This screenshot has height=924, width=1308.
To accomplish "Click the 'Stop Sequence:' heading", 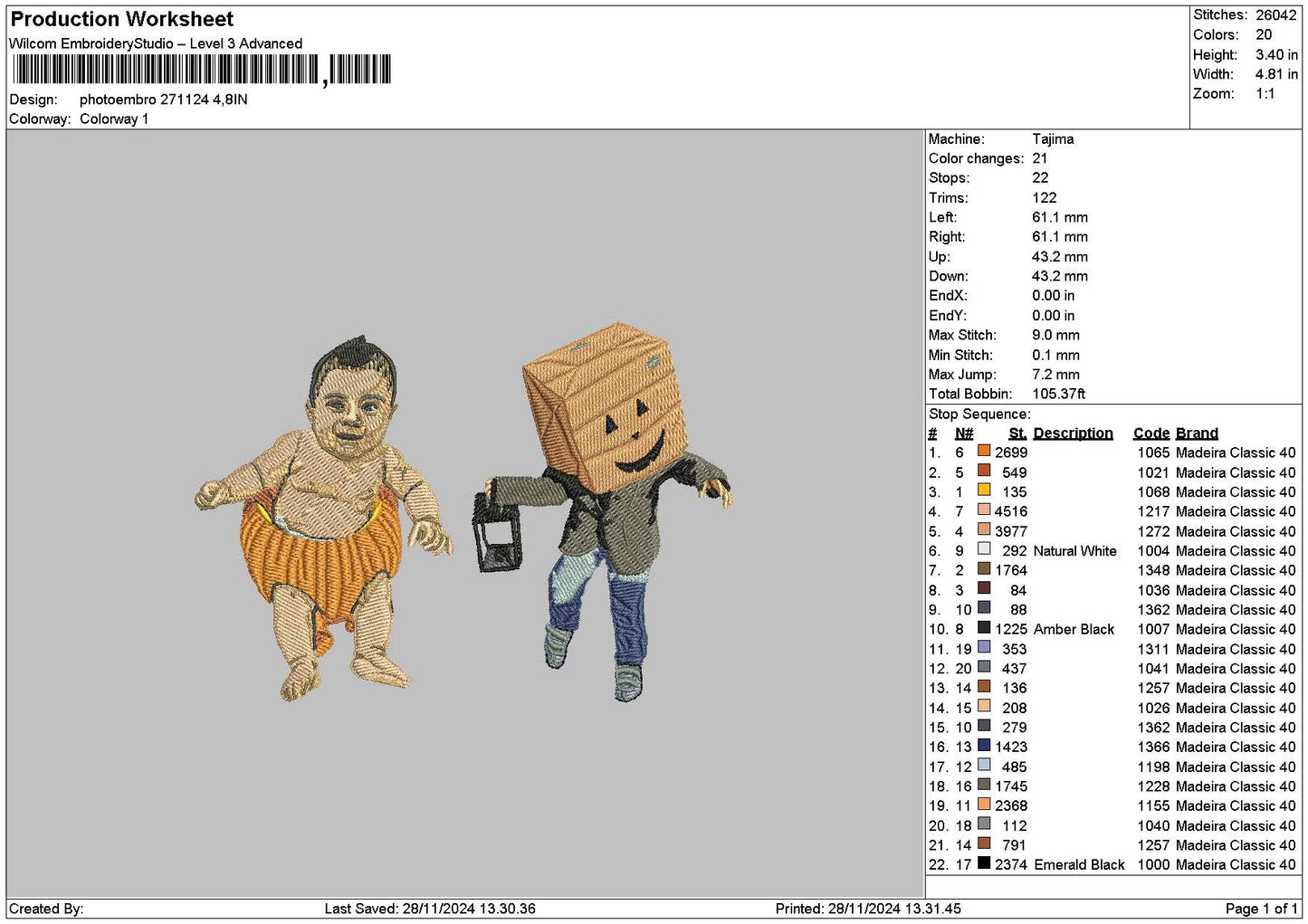I will (x=979, y=414).
